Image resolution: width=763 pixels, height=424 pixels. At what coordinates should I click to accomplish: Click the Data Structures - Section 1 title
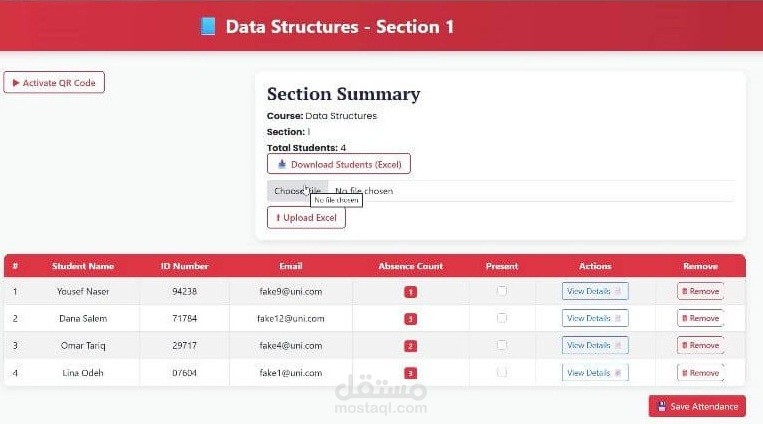[340, 27]
